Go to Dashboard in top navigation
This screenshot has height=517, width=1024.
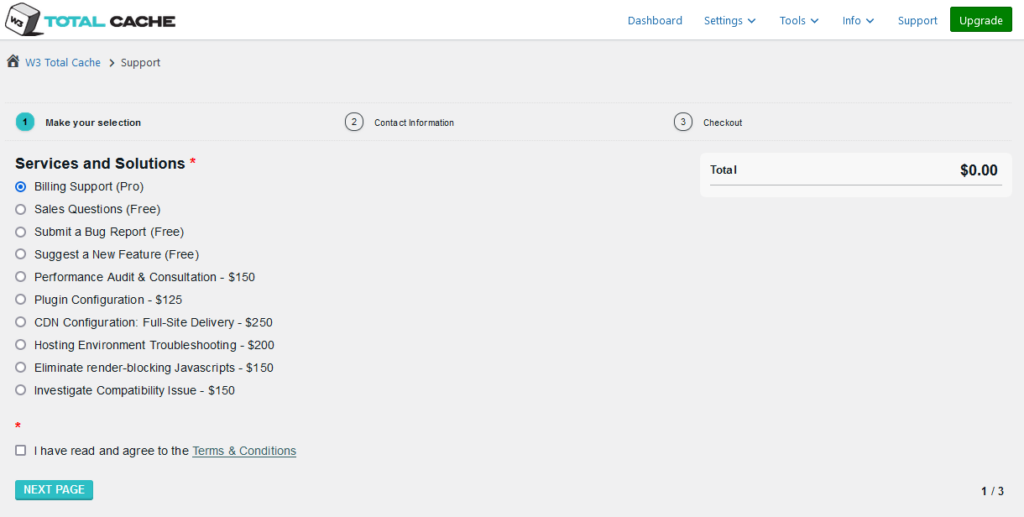click(x=655, y=20)
